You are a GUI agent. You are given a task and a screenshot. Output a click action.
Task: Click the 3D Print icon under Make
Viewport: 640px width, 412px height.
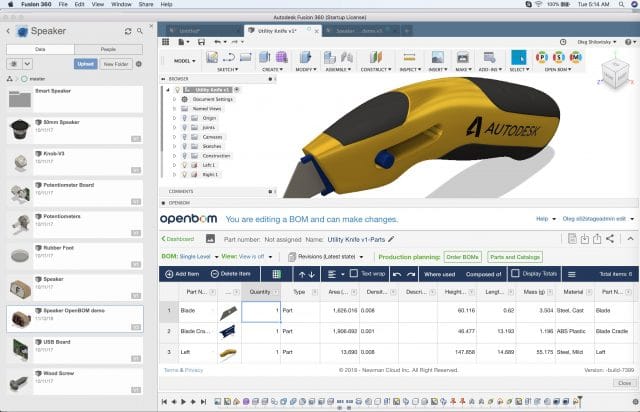coord(462,58)
